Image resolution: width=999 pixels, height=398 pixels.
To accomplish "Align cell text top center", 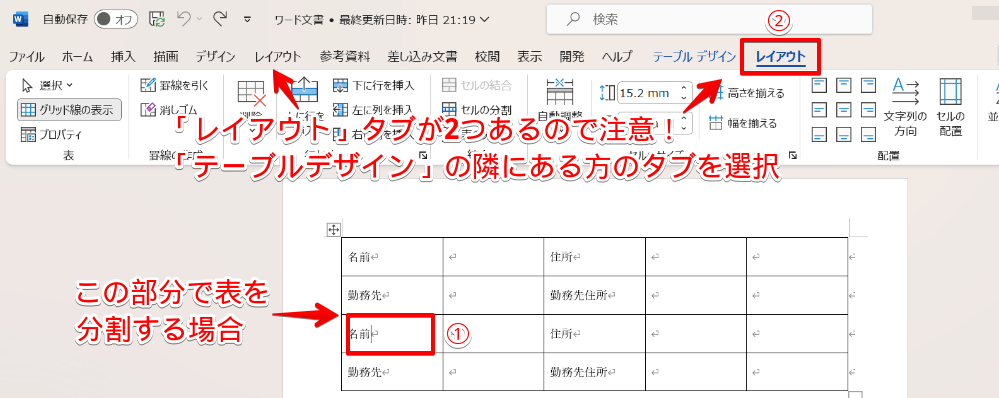I will 844,85.
